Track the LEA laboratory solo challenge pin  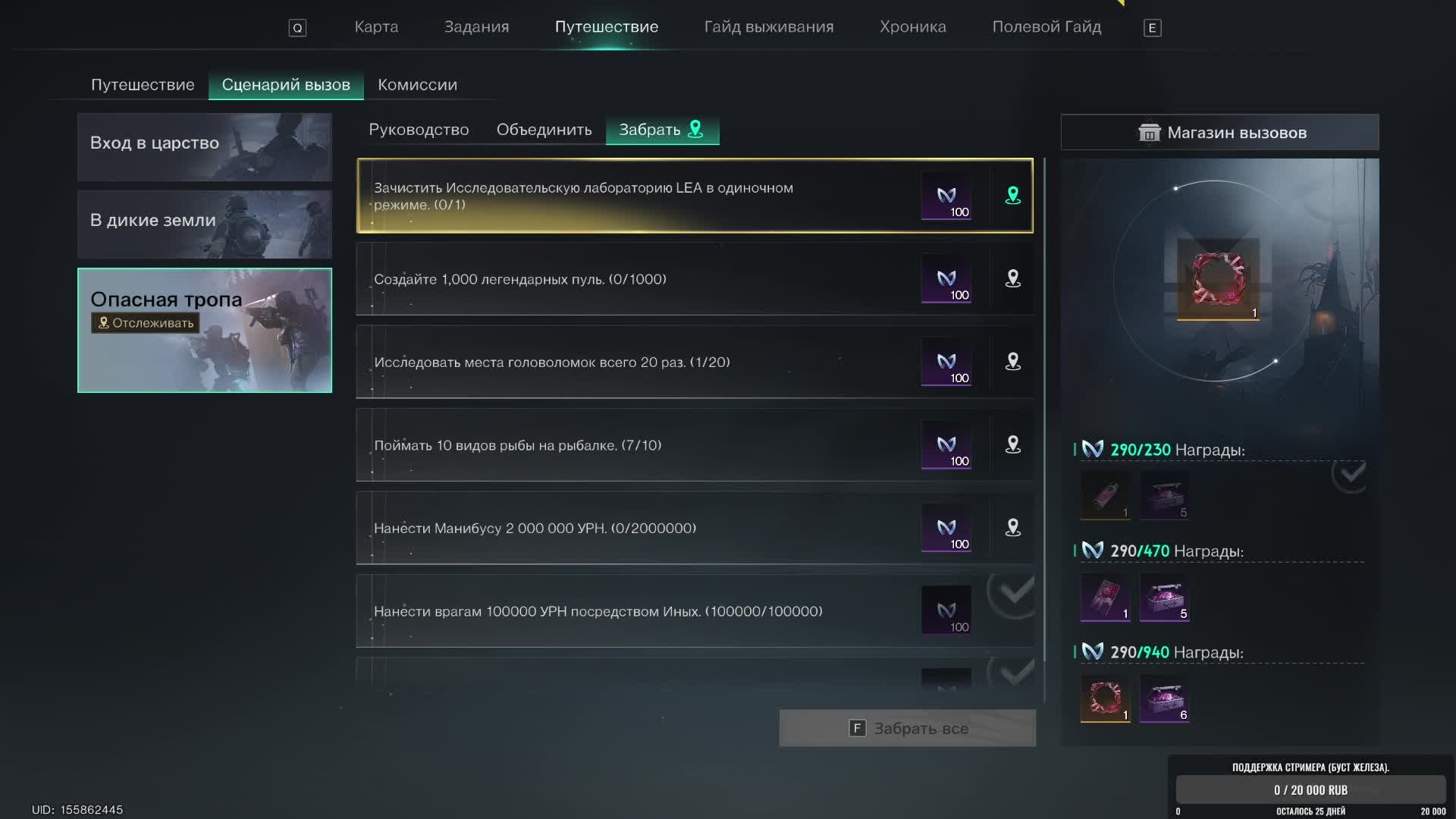pyautogui.click(x=1012, y=196)
